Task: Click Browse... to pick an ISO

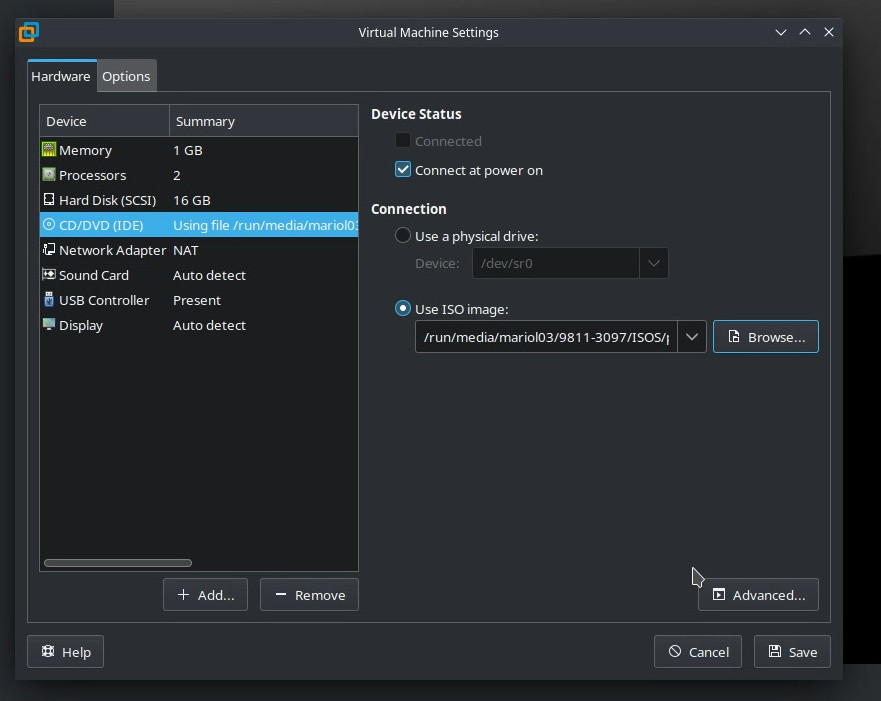Action: coord(766,337)
